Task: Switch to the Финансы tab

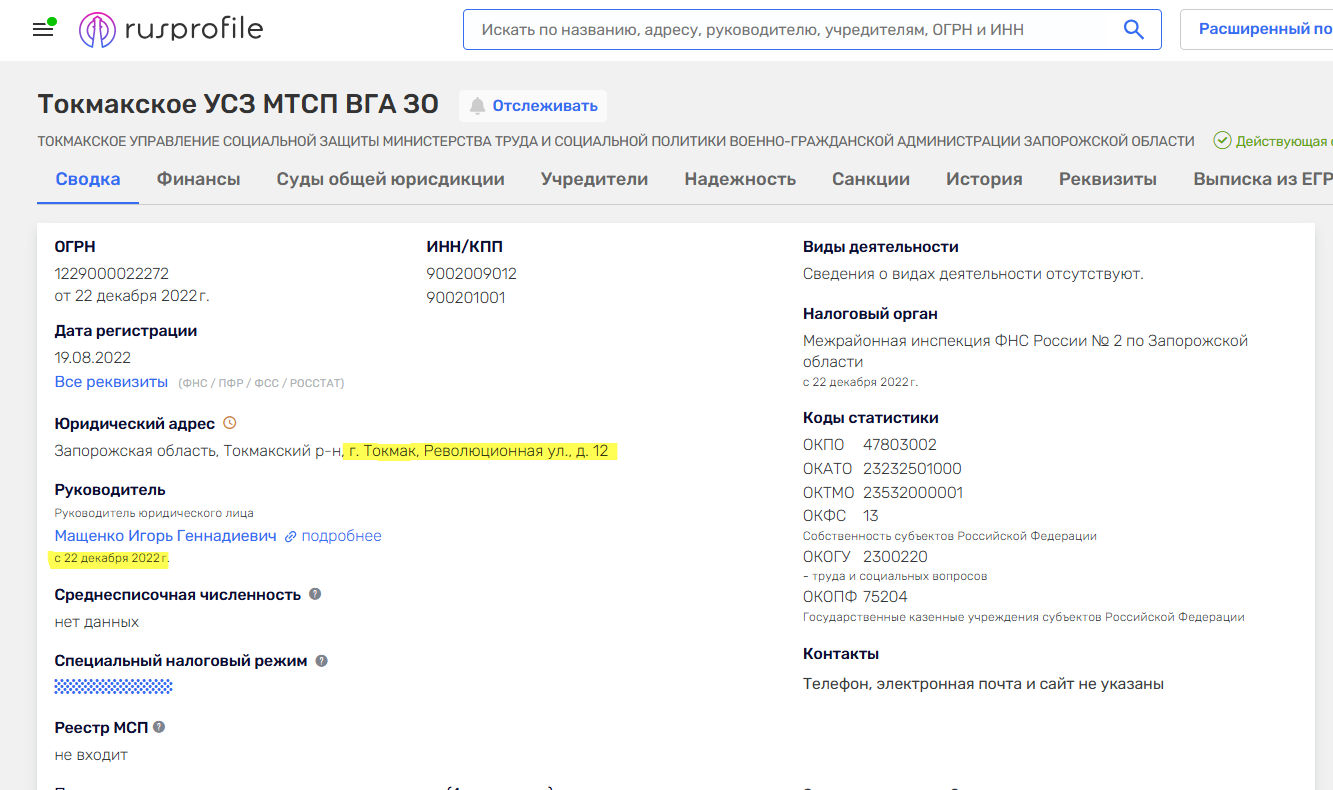Action: (x=198, y=179)
